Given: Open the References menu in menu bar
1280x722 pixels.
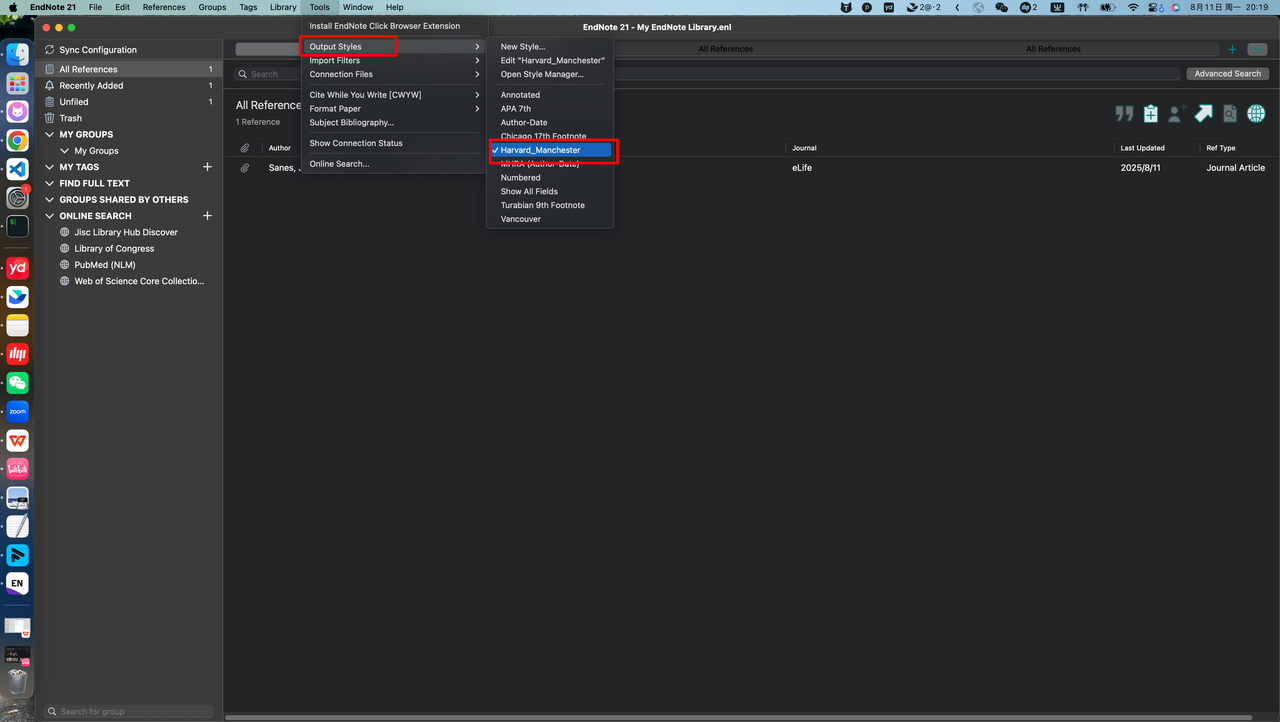Looking at the screenshot, I should pyautogui.click(x=164, y=7).
